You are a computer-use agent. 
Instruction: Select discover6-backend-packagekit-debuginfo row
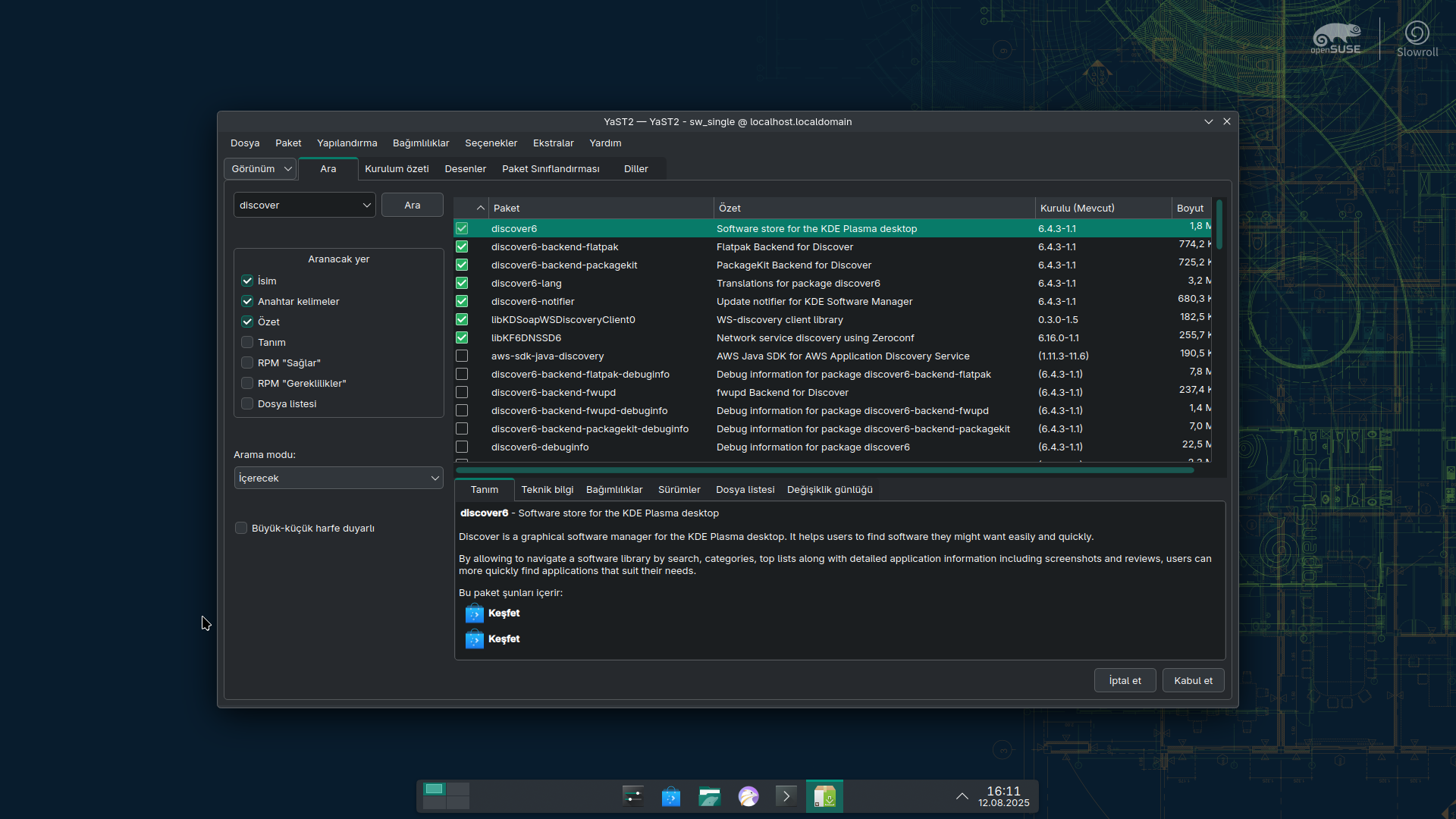(832, 428)
